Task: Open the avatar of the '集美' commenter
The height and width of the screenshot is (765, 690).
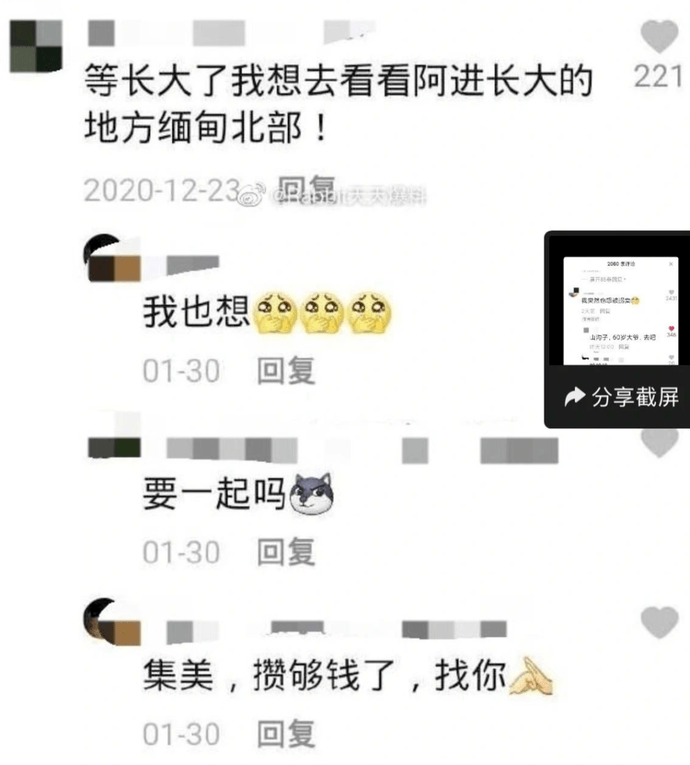Action: tap(112, 621)
